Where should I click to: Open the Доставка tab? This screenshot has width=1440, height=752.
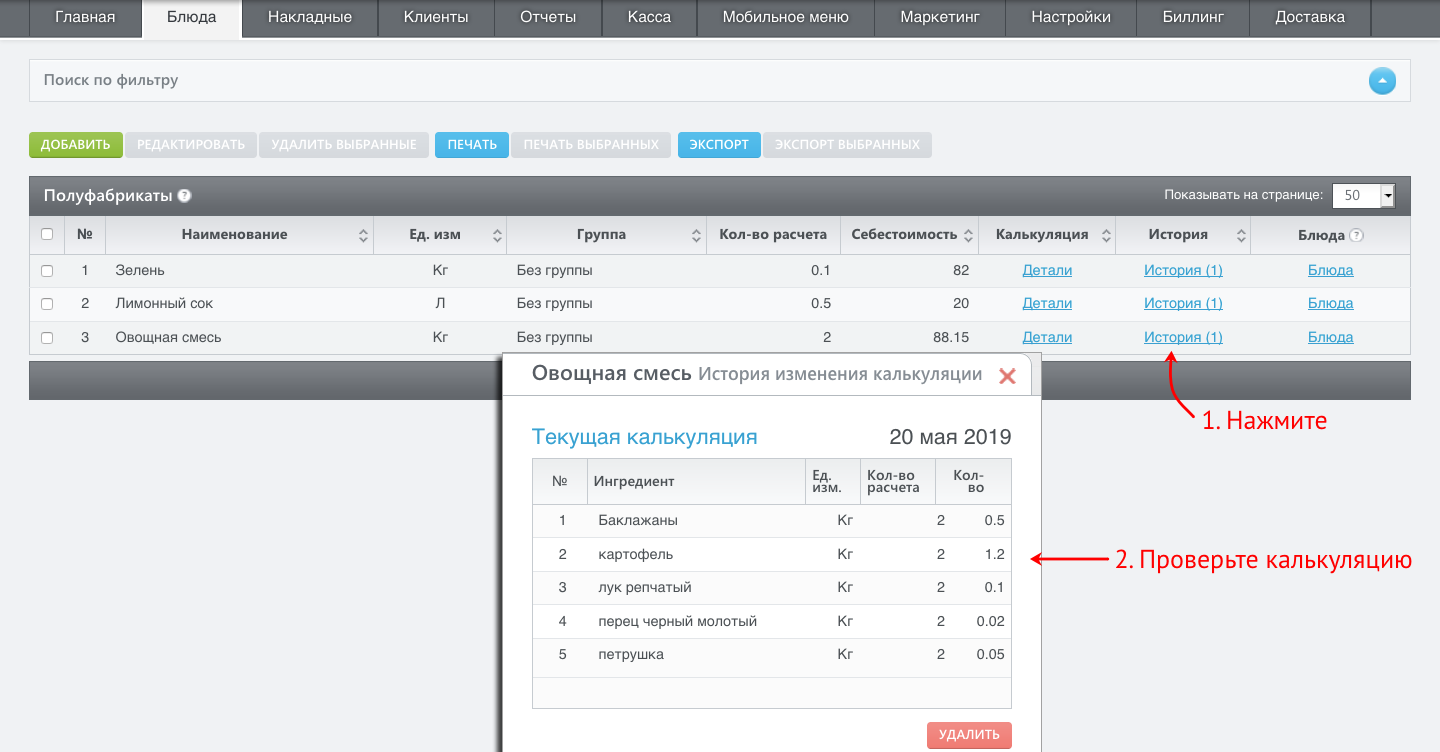coord(1310,17)
